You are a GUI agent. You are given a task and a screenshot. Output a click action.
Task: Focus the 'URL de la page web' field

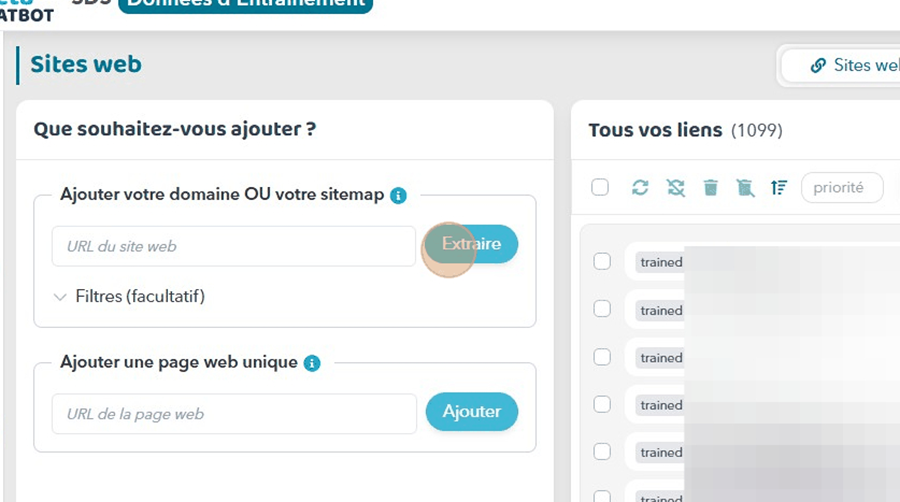[x=234, y=413]
